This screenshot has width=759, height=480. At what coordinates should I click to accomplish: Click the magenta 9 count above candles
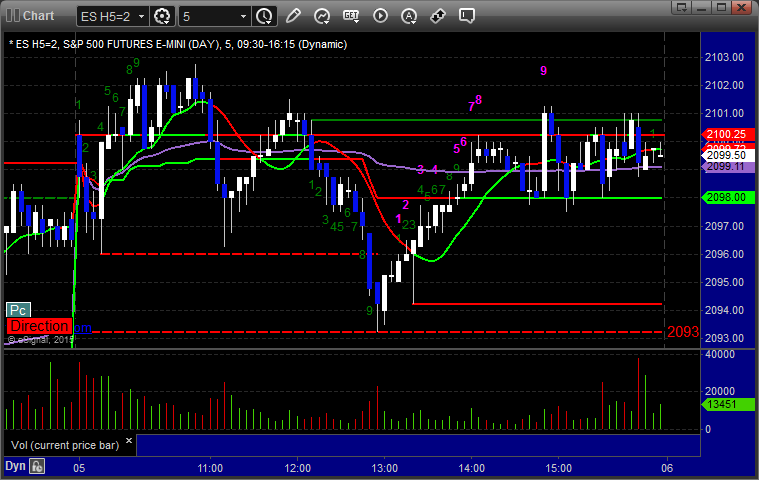[544, 71]
